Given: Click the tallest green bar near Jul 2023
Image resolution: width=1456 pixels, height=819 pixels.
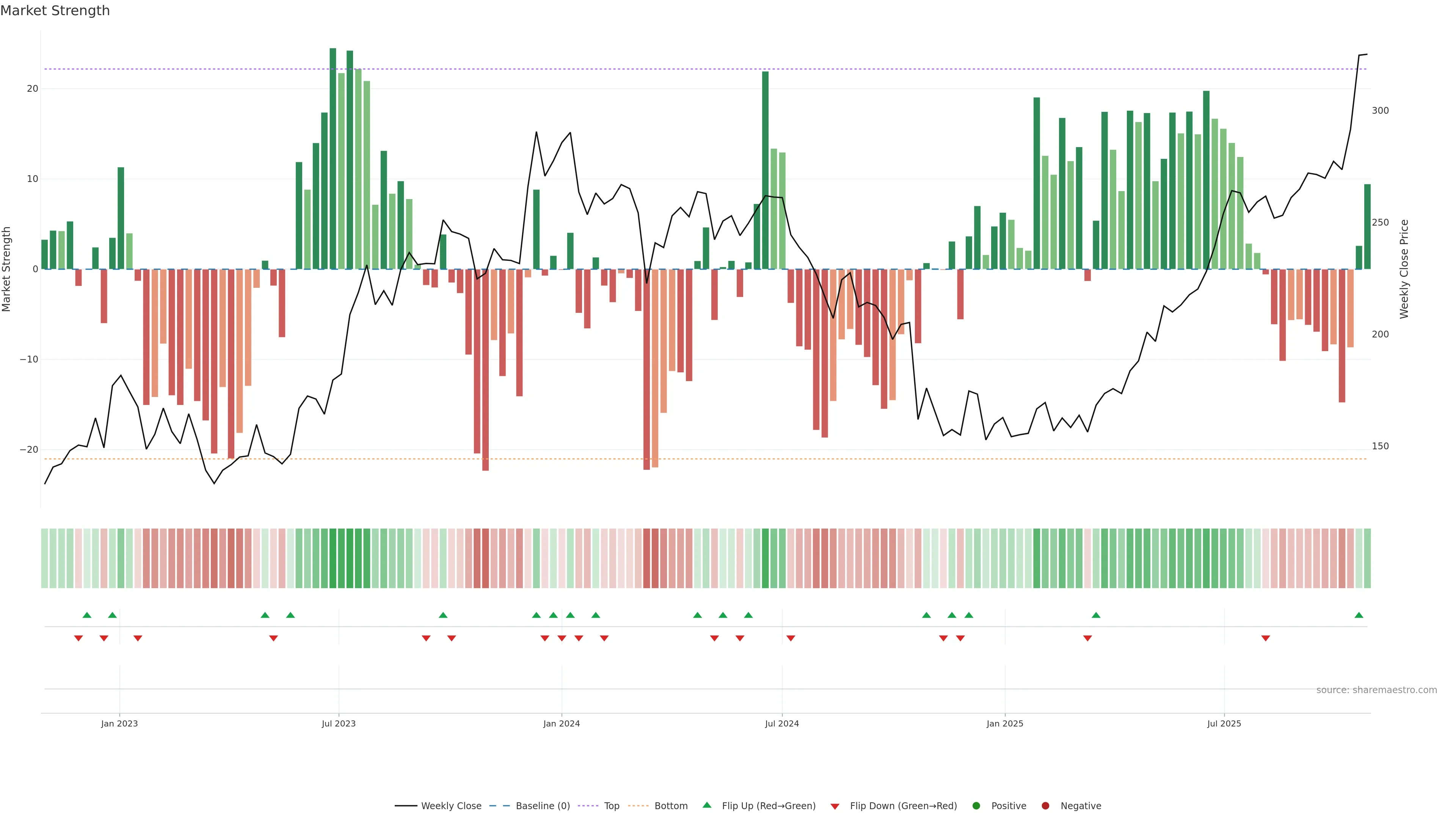Looking at the screenshot, I should (333, 158).
